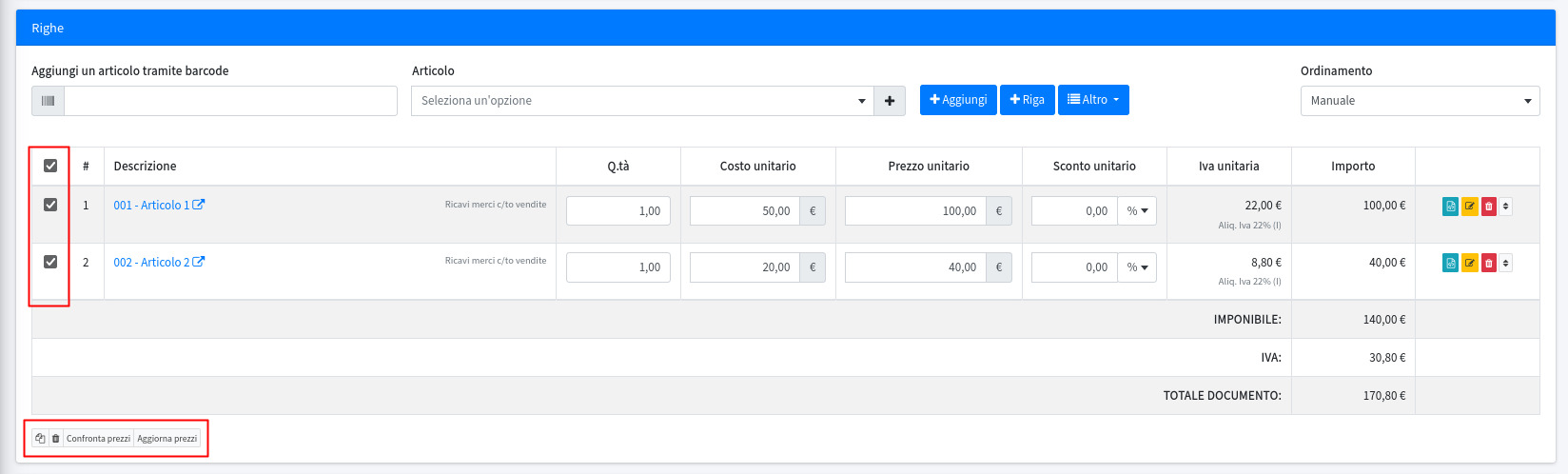Open the Altro dropdown menu
The height and width of the screenshot is (474, 1568).
1093,100
